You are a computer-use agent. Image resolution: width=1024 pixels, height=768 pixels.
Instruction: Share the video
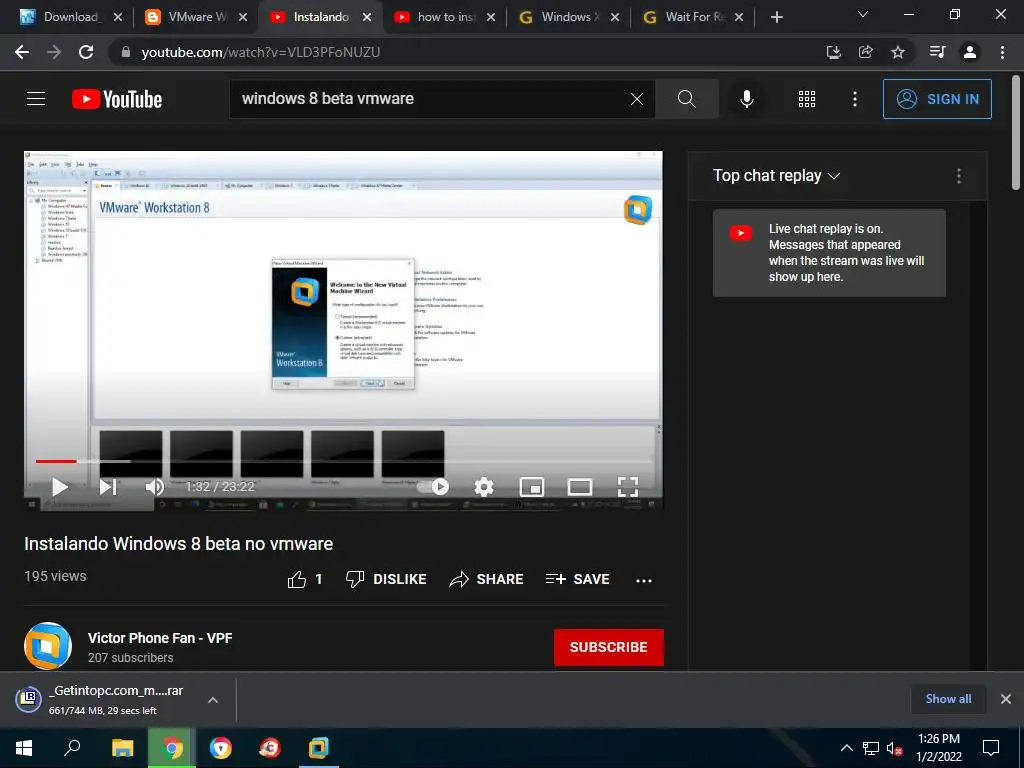pos(487,579)
